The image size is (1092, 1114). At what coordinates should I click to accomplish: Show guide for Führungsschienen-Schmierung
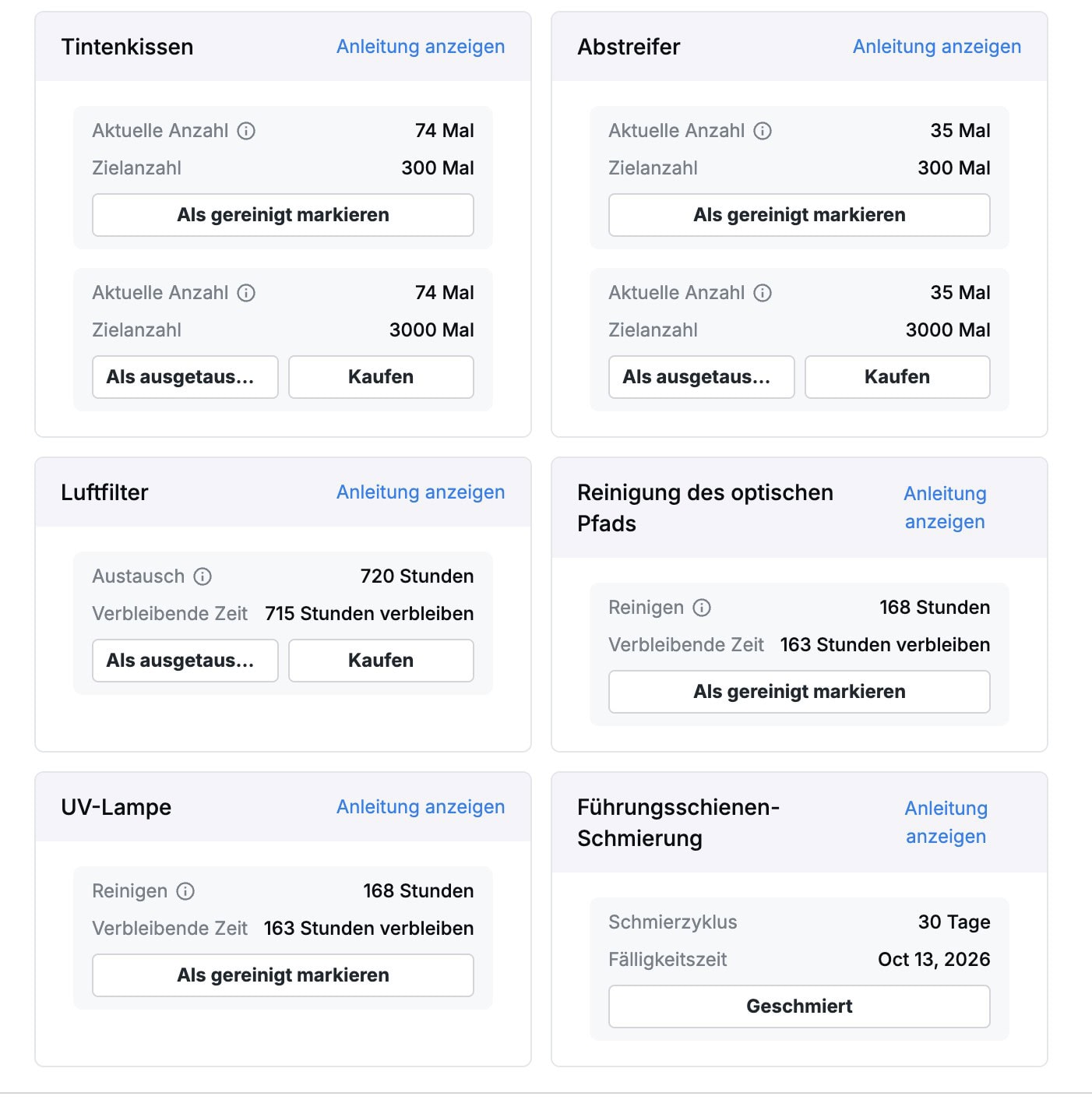[946, 823]
